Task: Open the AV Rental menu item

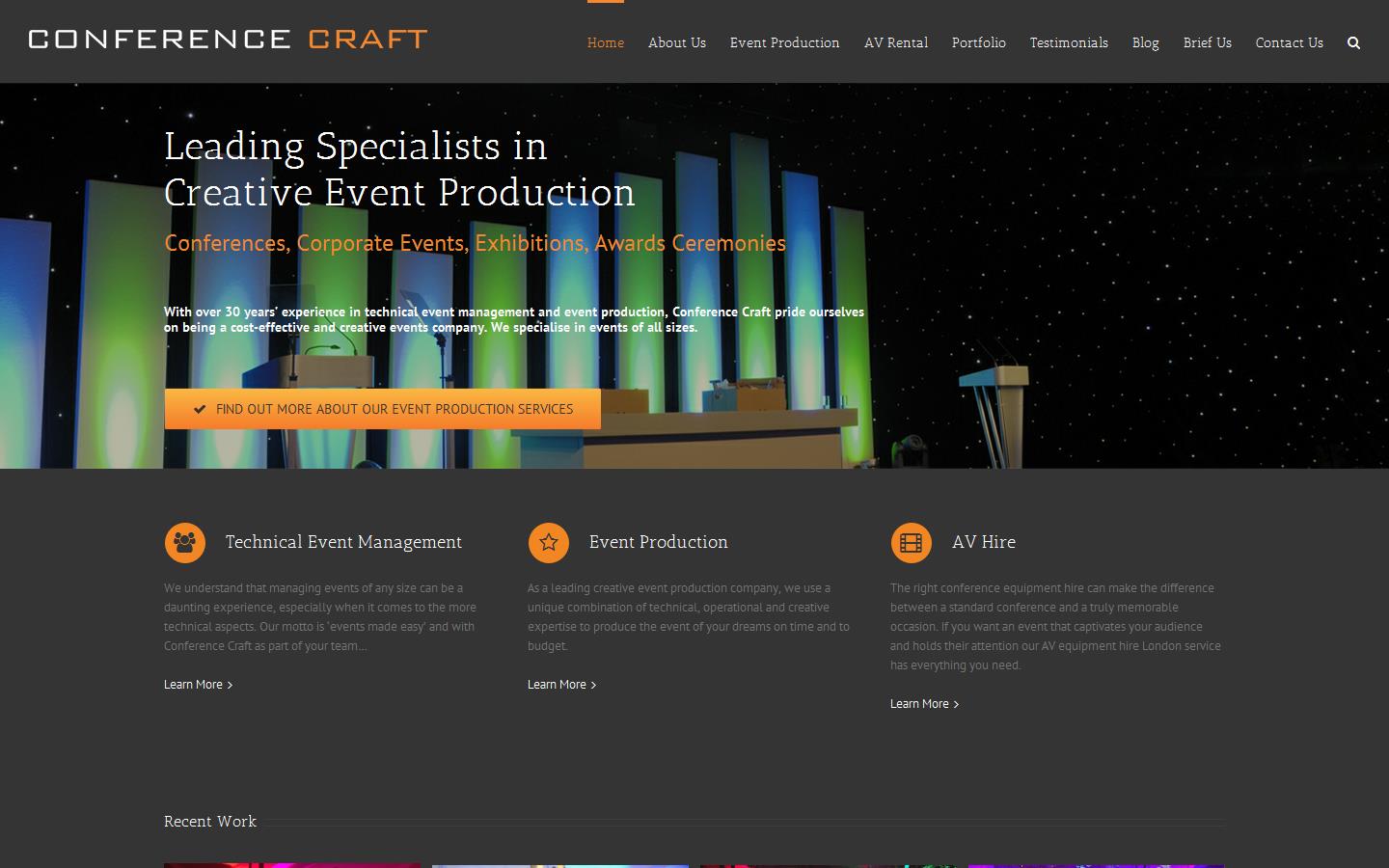Action: tap(895, 42)
